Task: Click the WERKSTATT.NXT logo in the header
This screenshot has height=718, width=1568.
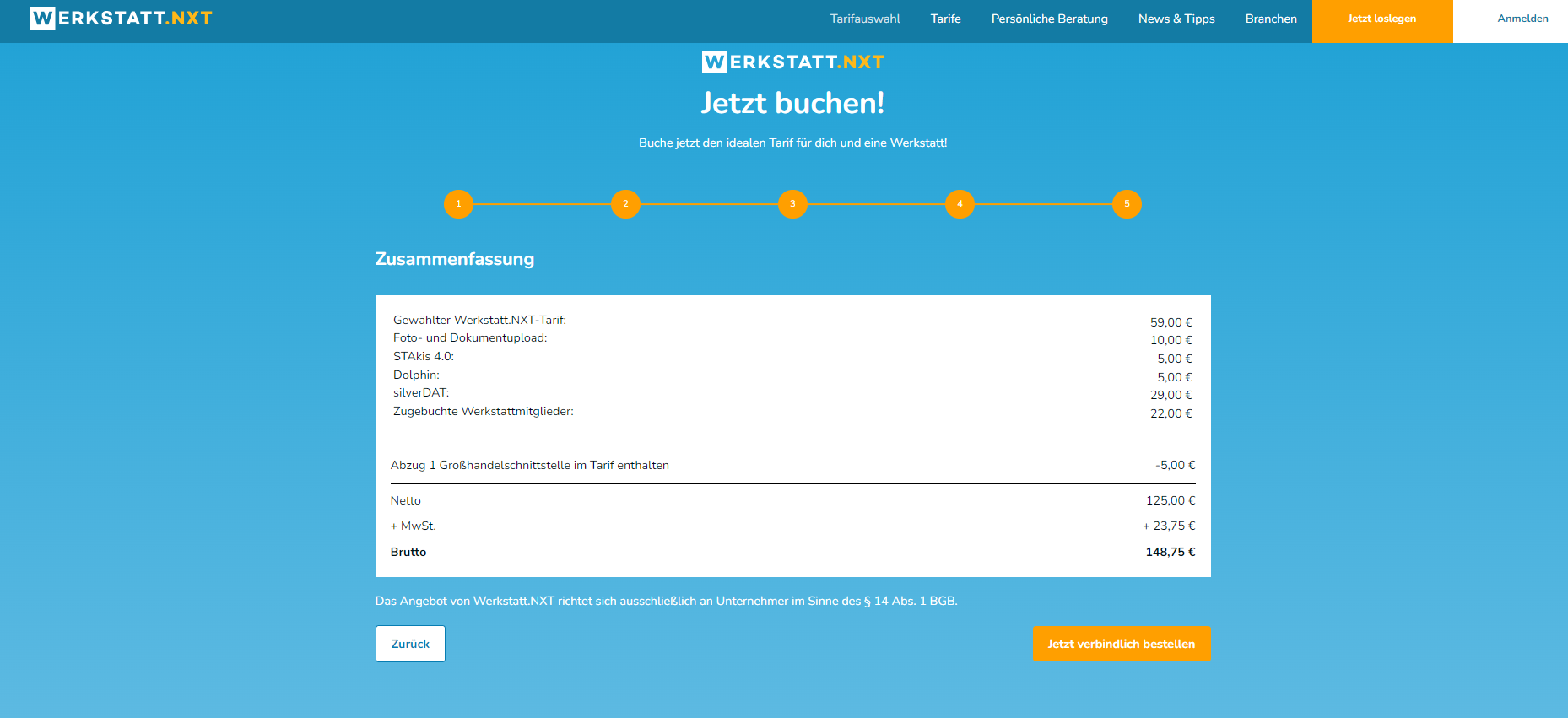Action: tap(121, 18)
